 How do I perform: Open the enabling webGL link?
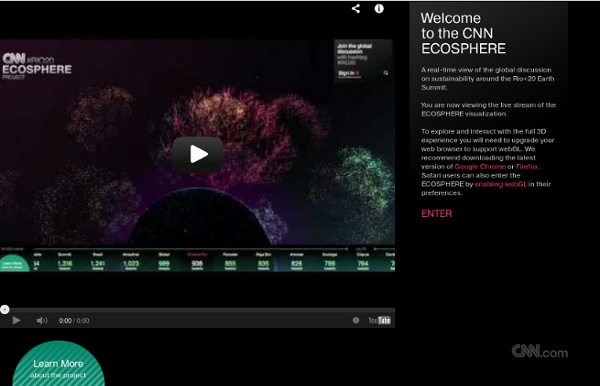[501, 184]
